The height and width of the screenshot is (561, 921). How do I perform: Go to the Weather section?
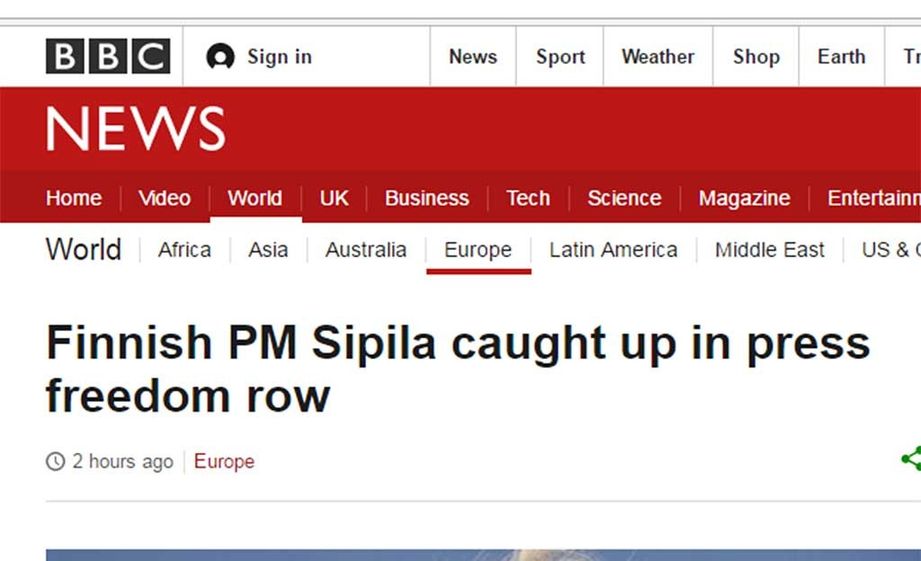point(657,57)
